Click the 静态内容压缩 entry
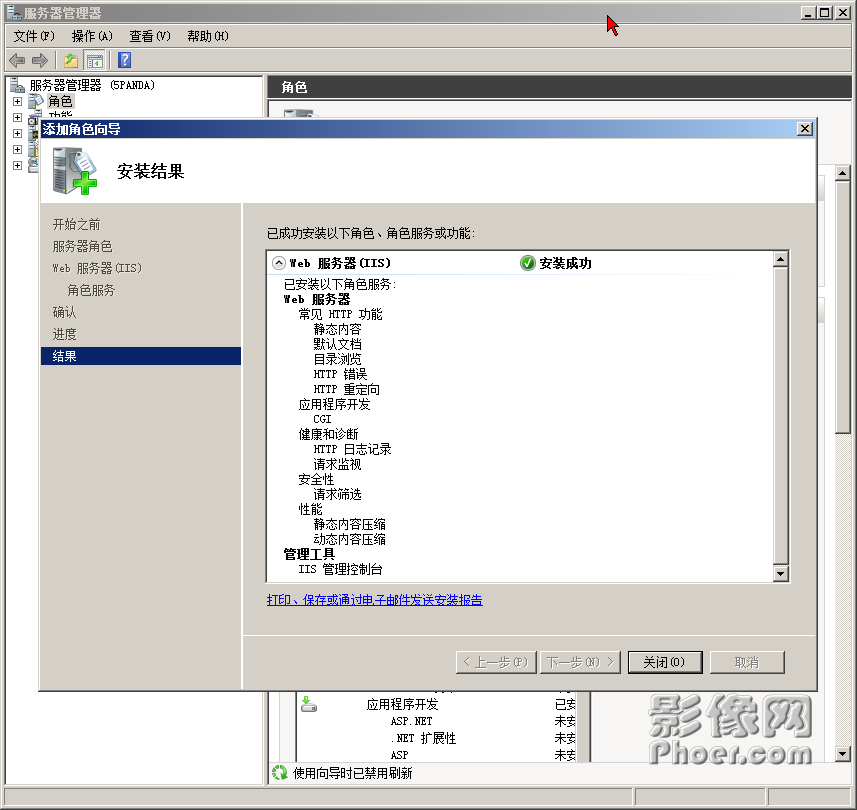 click(350, 524)
